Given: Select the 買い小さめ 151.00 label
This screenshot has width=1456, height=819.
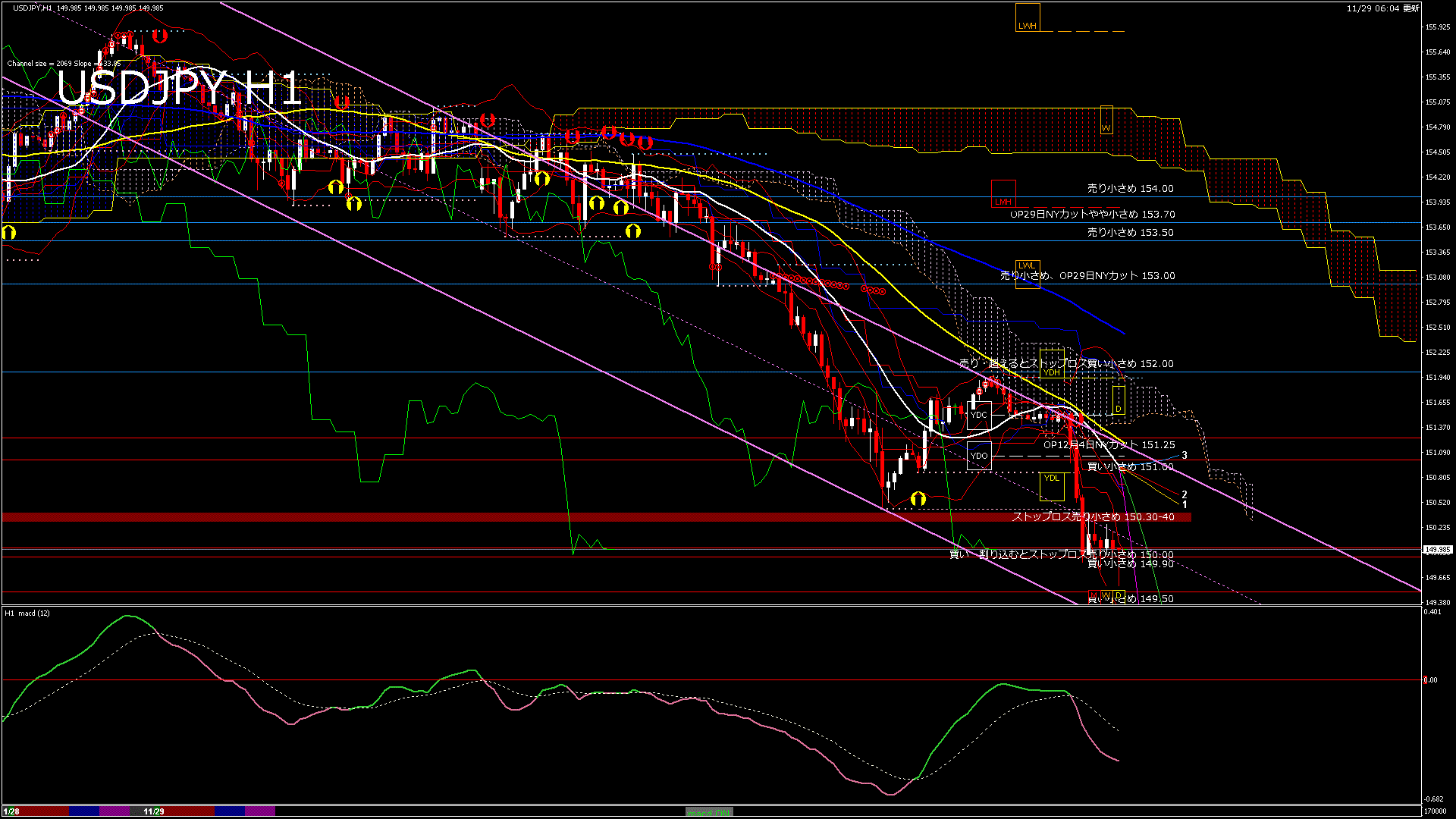Looking at the screenshot, I should coord(1131,466).
